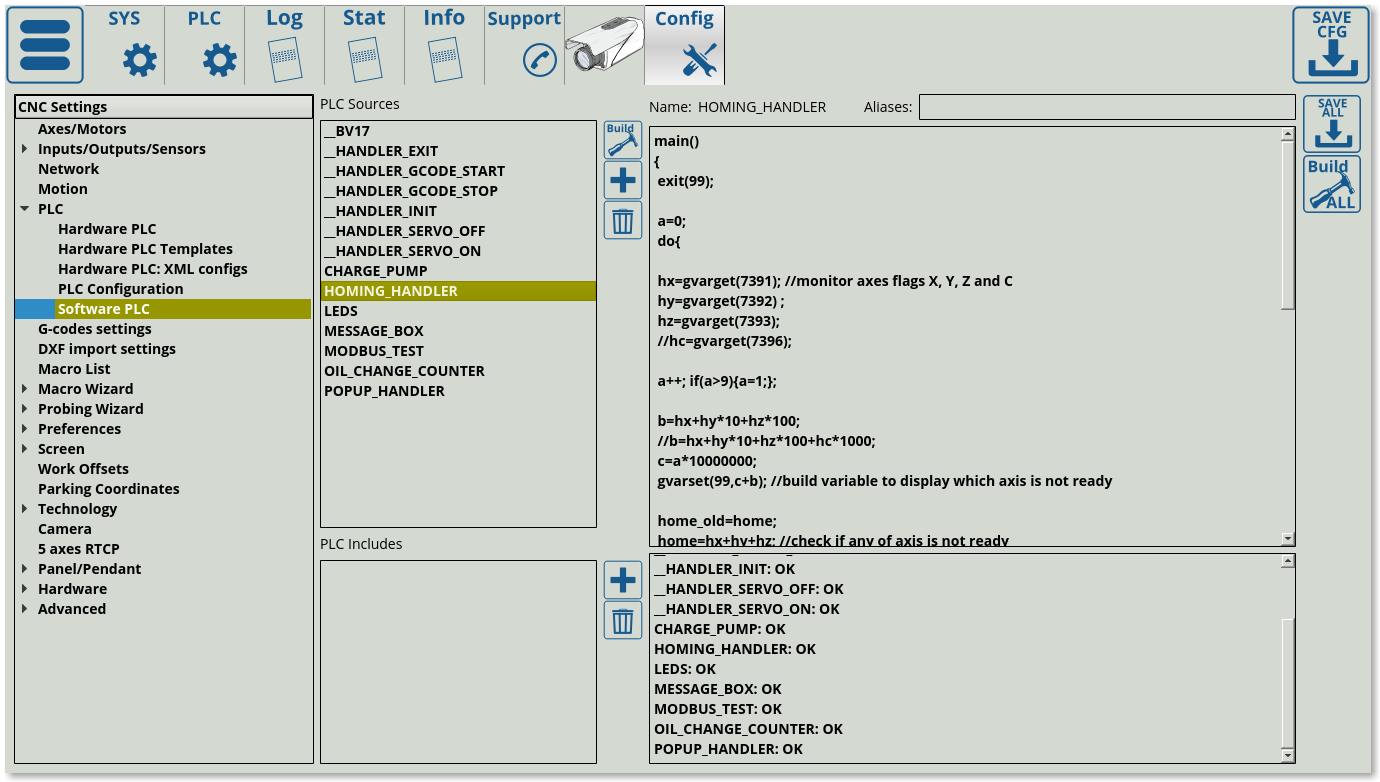Open the camera view icon
Screen dimensions: 1380x782
tap(604, 47)
